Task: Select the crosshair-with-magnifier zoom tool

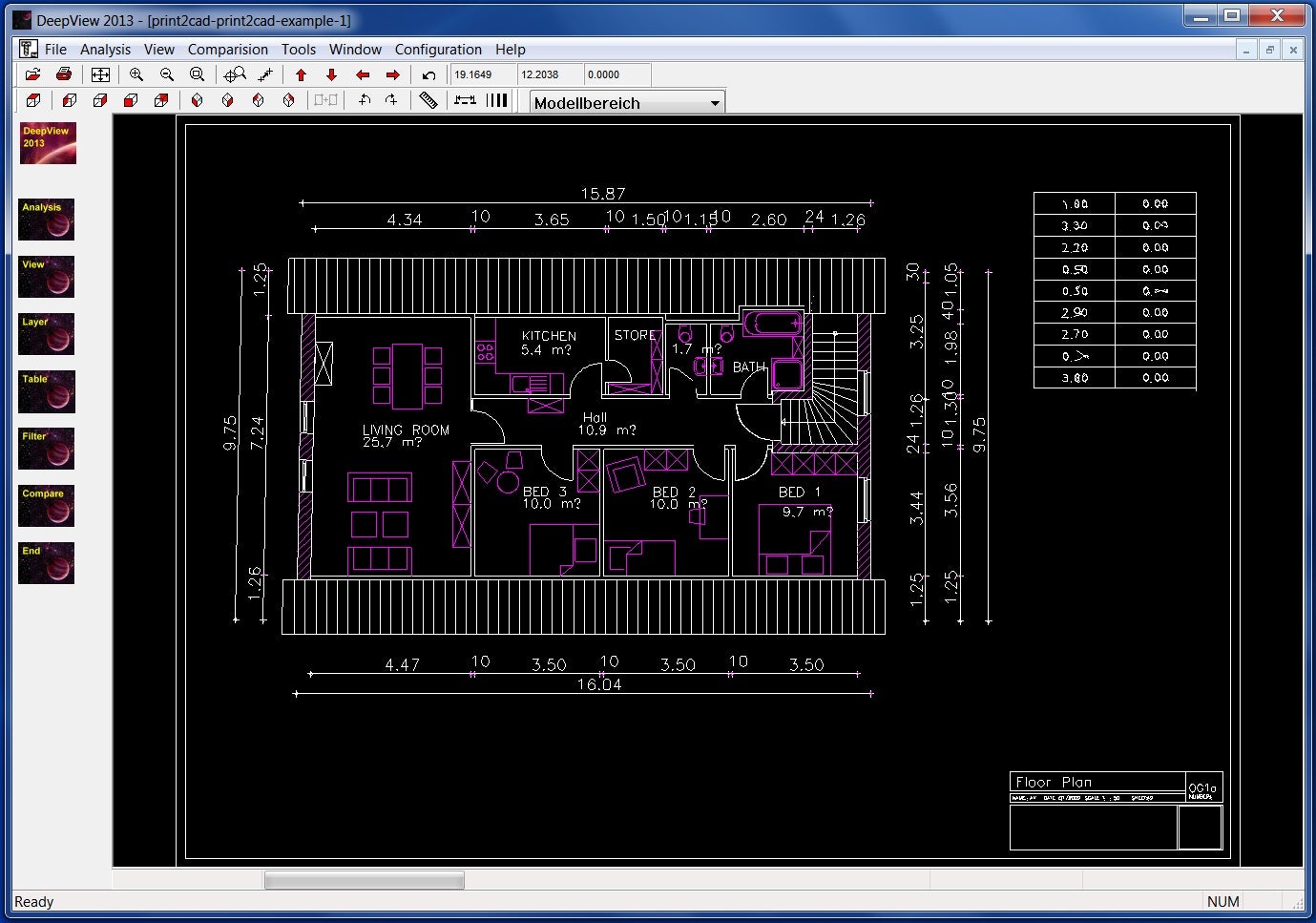Action: pyautogui.click(x=234, y=74)
